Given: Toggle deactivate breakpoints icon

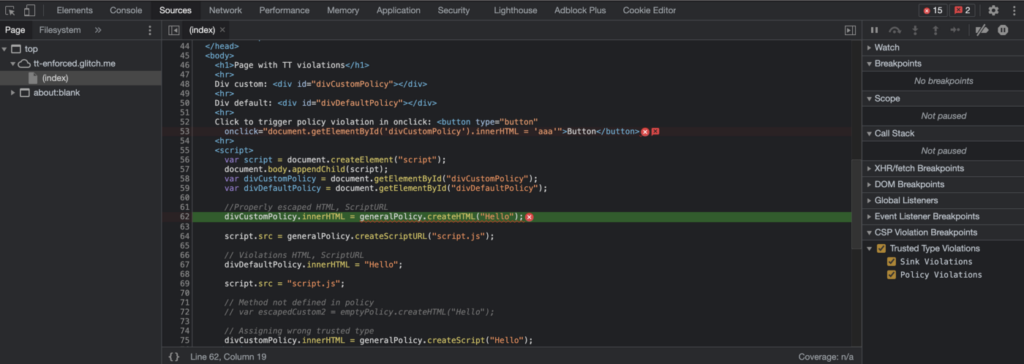Looking at the screenshot, I should click(x=982, y=30).
